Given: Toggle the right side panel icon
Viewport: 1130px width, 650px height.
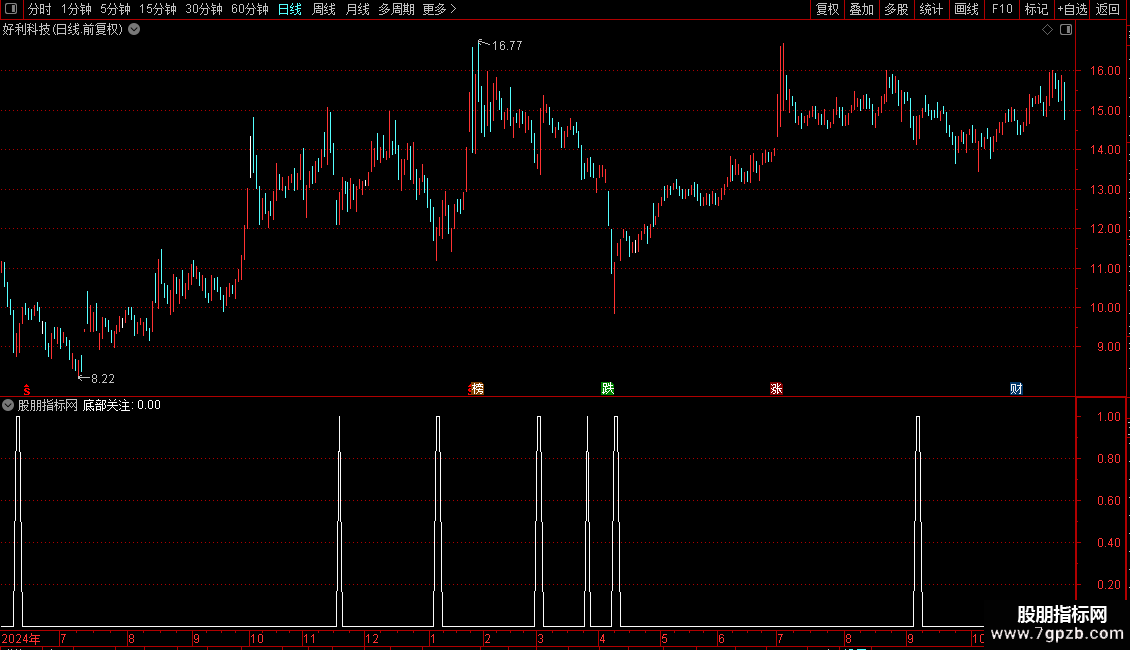Looking at the screenshot, I should [x=1066, y=30].
